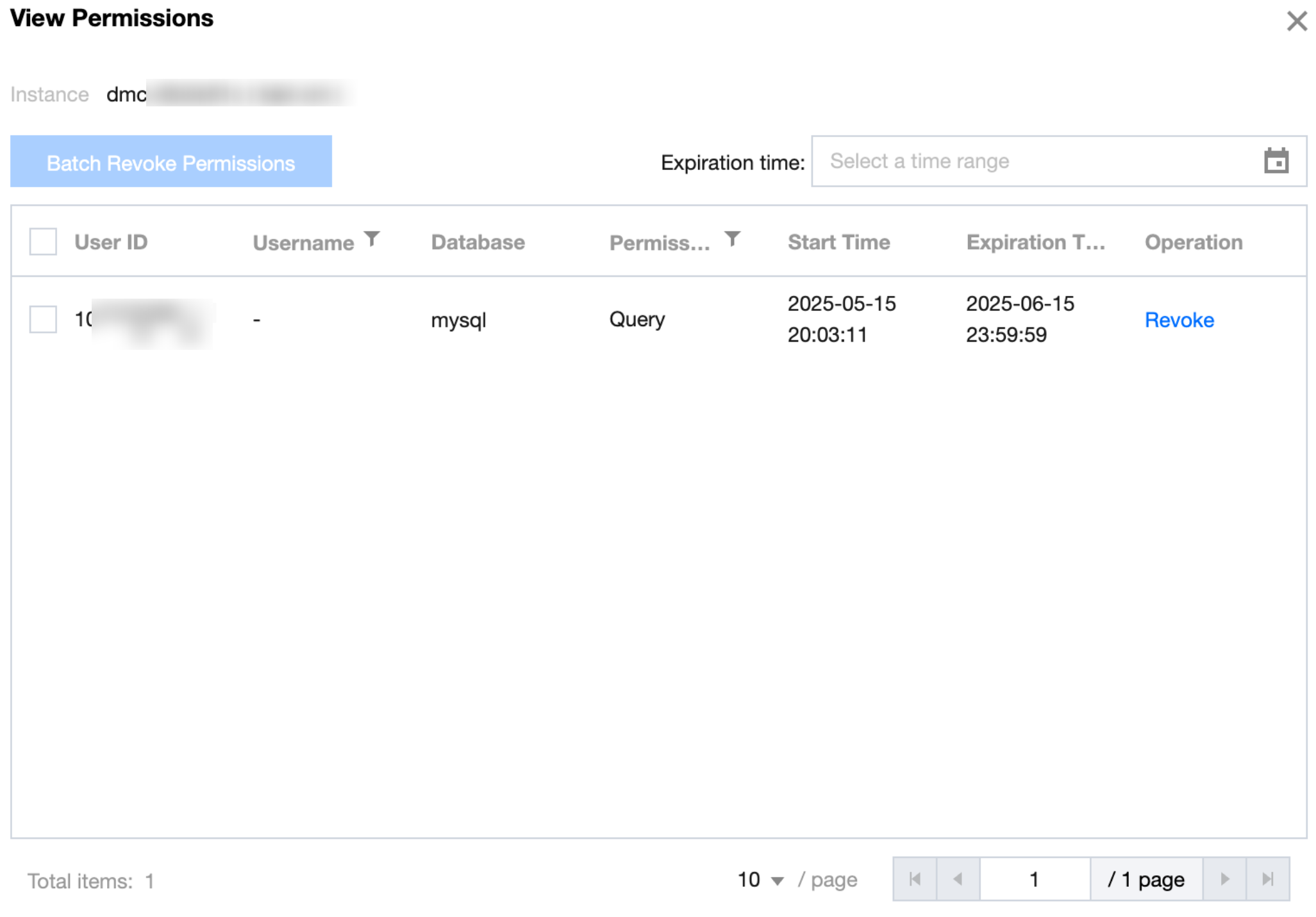Viewport: 1316px width, 917px height.
Task: Revoke the mysql Query permission
Action: (1179, 320)
